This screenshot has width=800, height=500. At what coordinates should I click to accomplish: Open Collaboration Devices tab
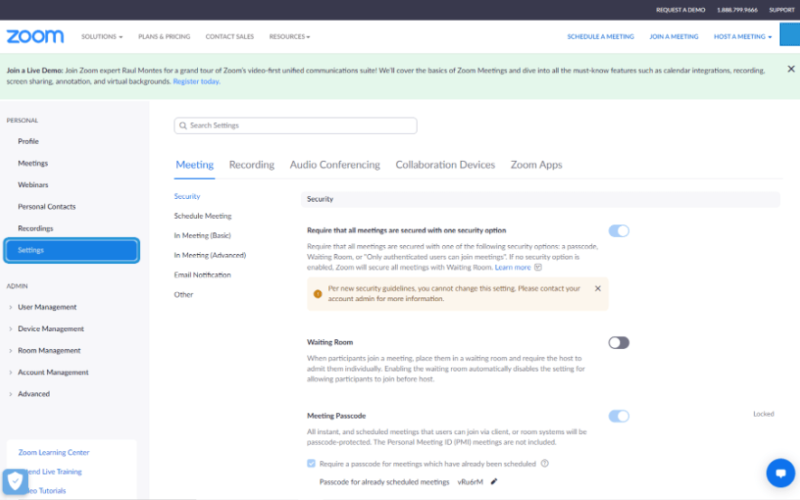[445, 165]
